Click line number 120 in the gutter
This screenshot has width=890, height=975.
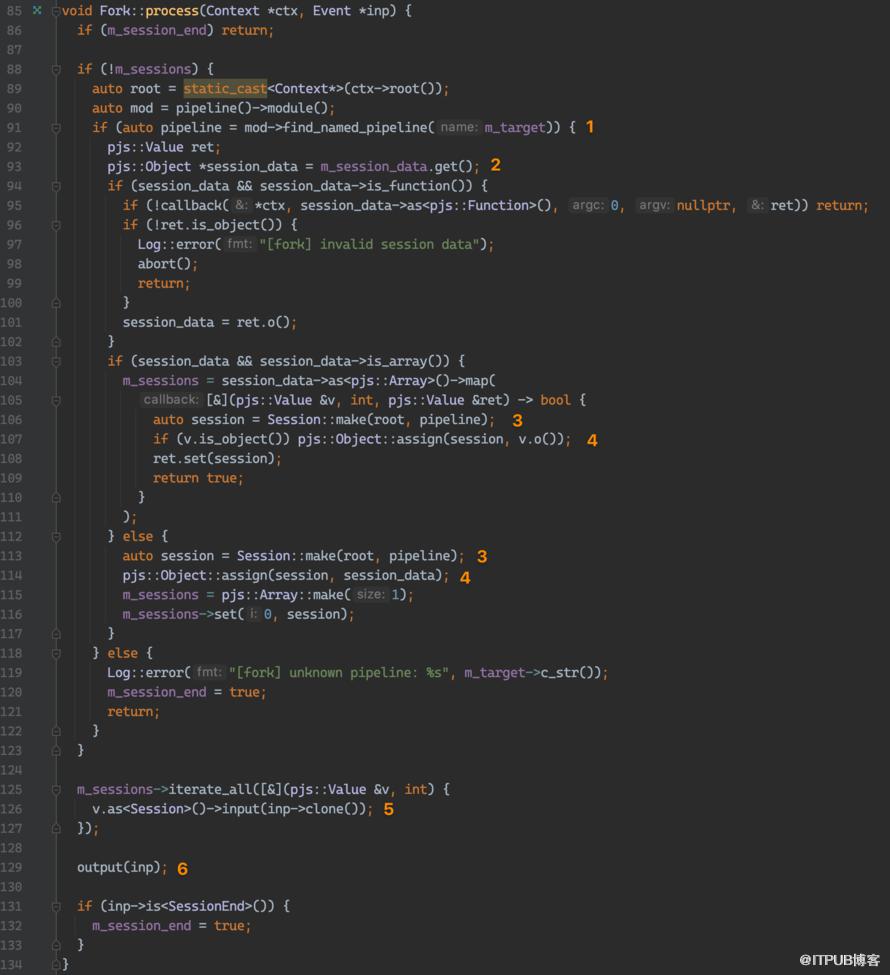point(12,692)
